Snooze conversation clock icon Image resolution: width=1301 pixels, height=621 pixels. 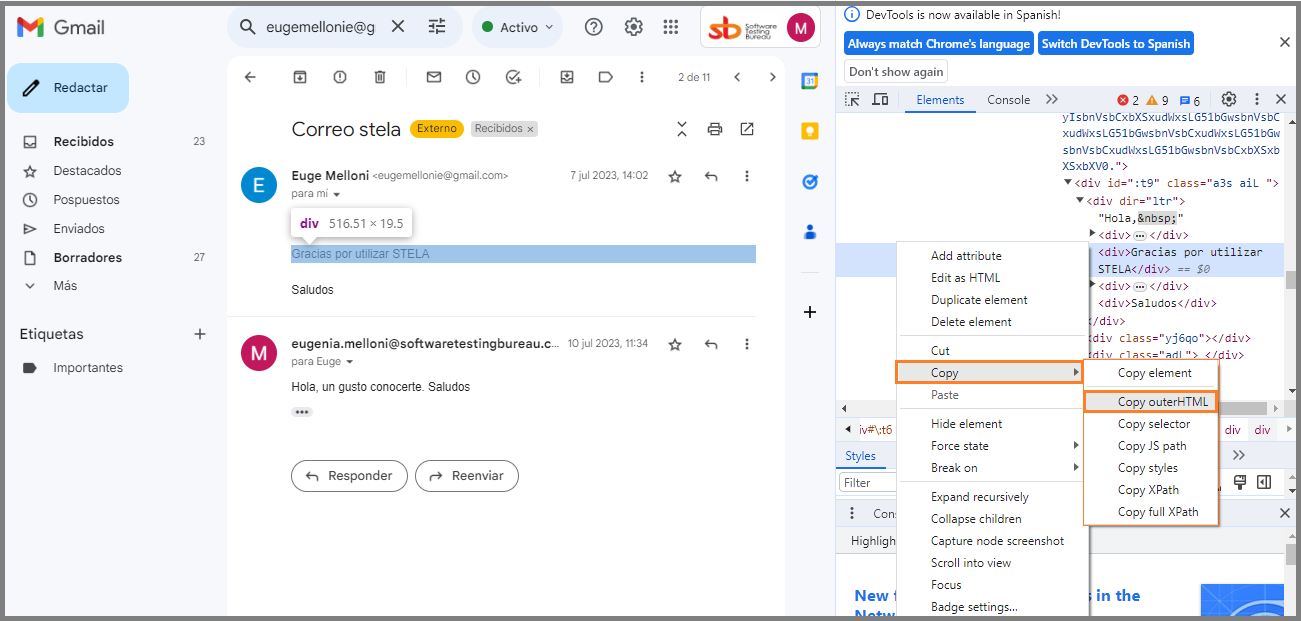(473, 77)
